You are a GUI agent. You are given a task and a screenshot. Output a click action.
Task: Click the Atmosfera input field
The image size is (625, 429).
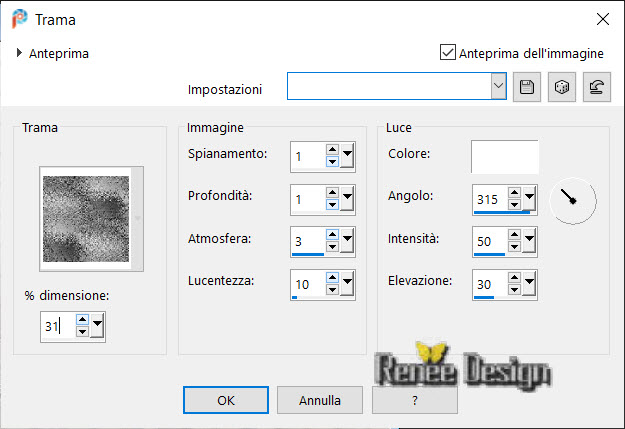click(308, 241)
